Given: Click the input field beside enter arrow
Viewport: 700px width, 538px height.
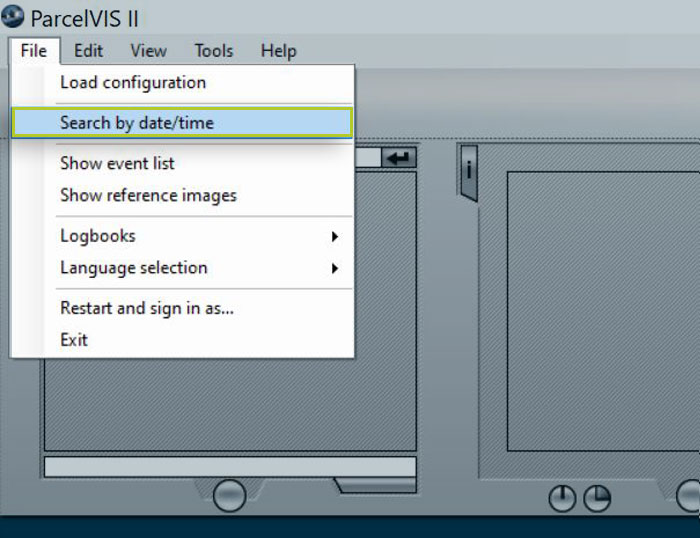Looking at the screenshot, I should 368,158.
